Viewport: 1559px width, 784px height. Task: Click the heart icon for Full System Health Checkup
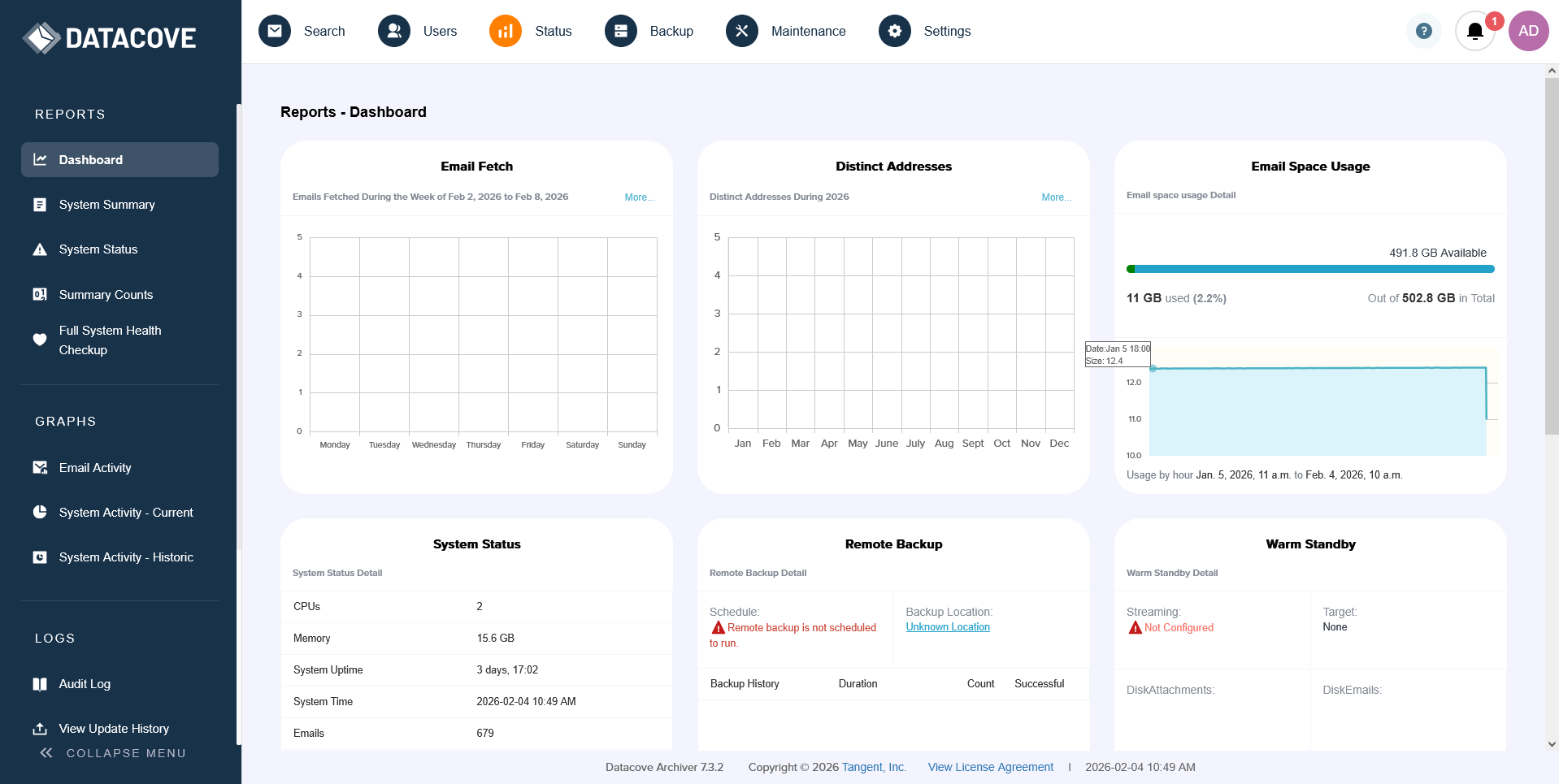pos(40,340)
